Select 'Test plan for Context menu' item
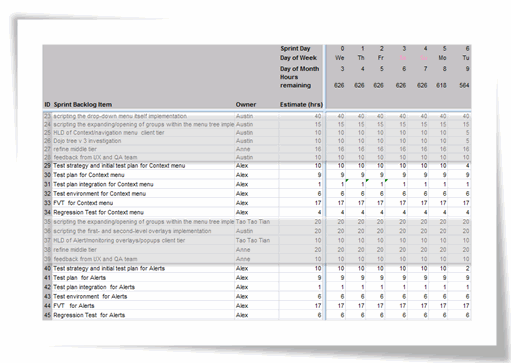 (89, 175)
